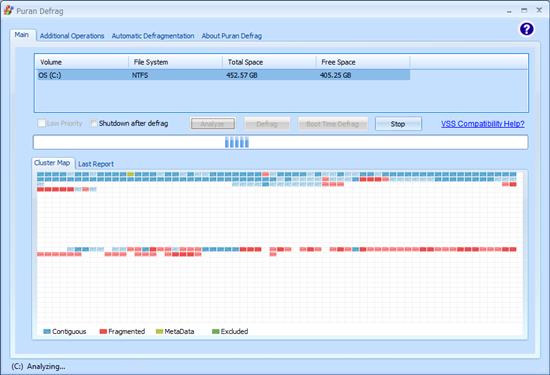Screen dimensions: 550x375
Task: Toggle the Low Priority checkbox
Action: tap(41, 123)
